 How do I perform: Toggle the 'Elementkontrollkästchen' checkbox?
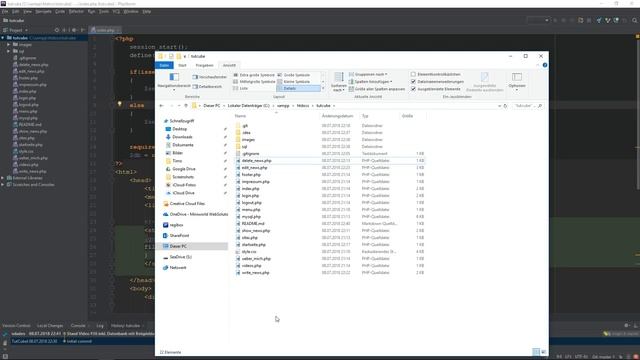pos(413,74)
